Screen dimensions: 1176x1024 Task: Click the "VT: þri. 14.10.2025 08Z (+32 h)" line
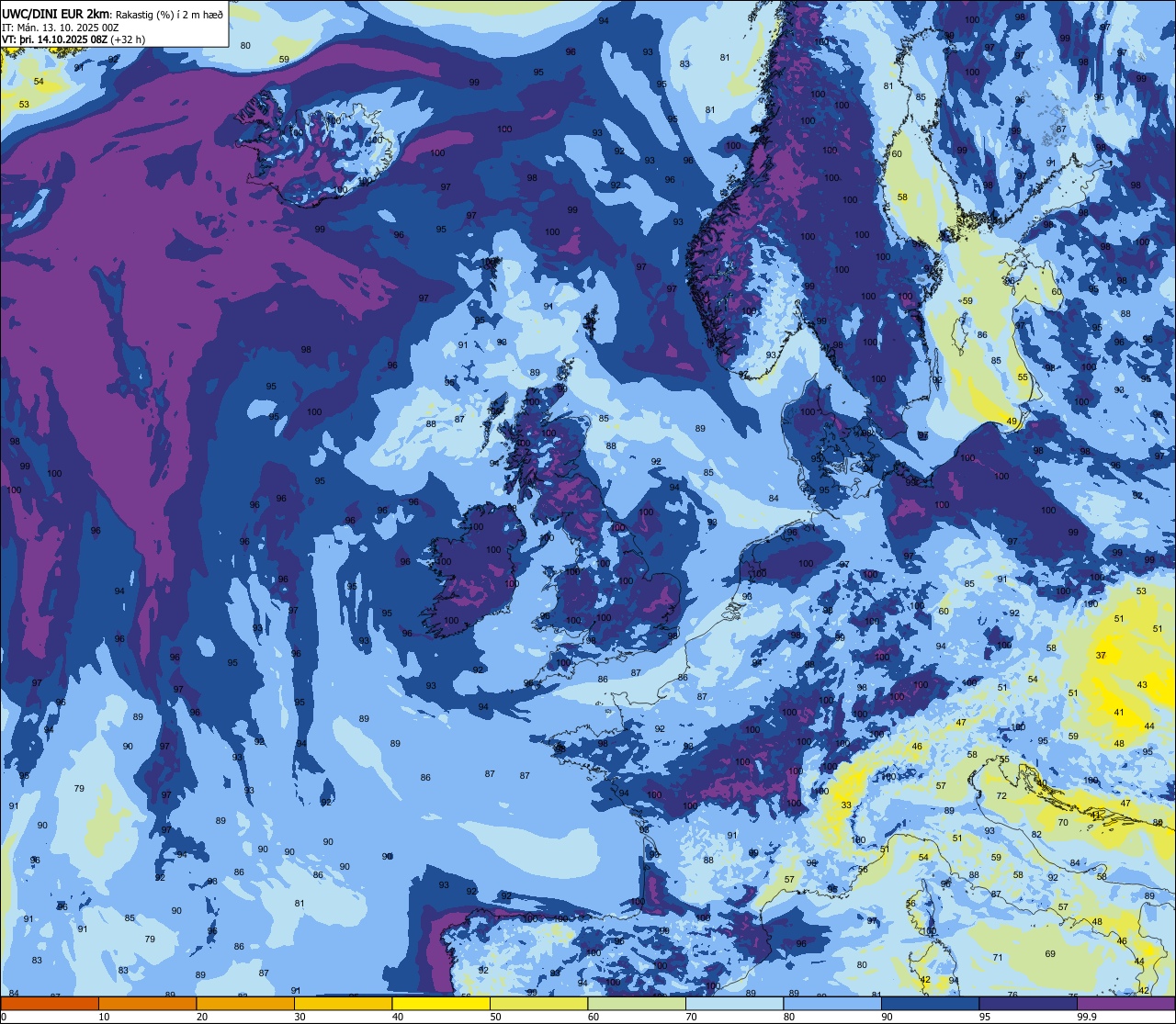point(73,39)
